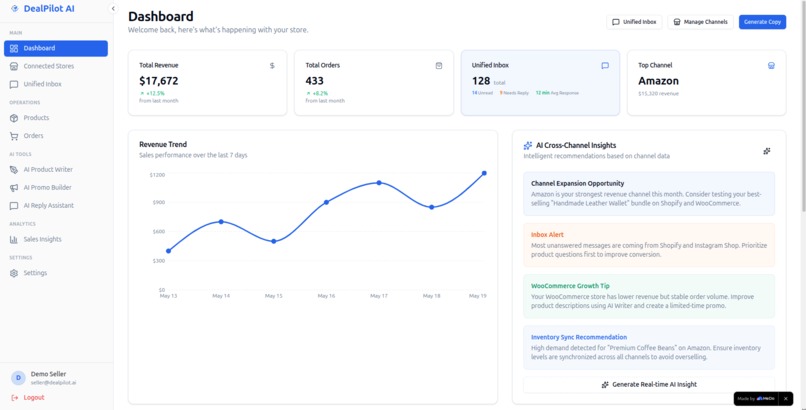
Task: Click the Settings gear icon
Action: (x=14, y=273)
